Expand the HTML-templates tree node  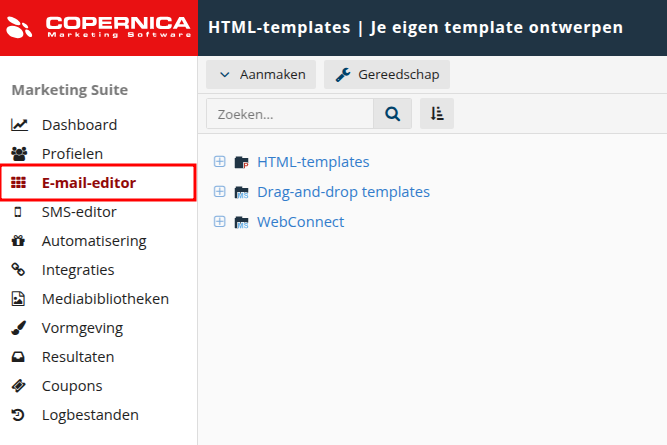click(x=220, y=162)
